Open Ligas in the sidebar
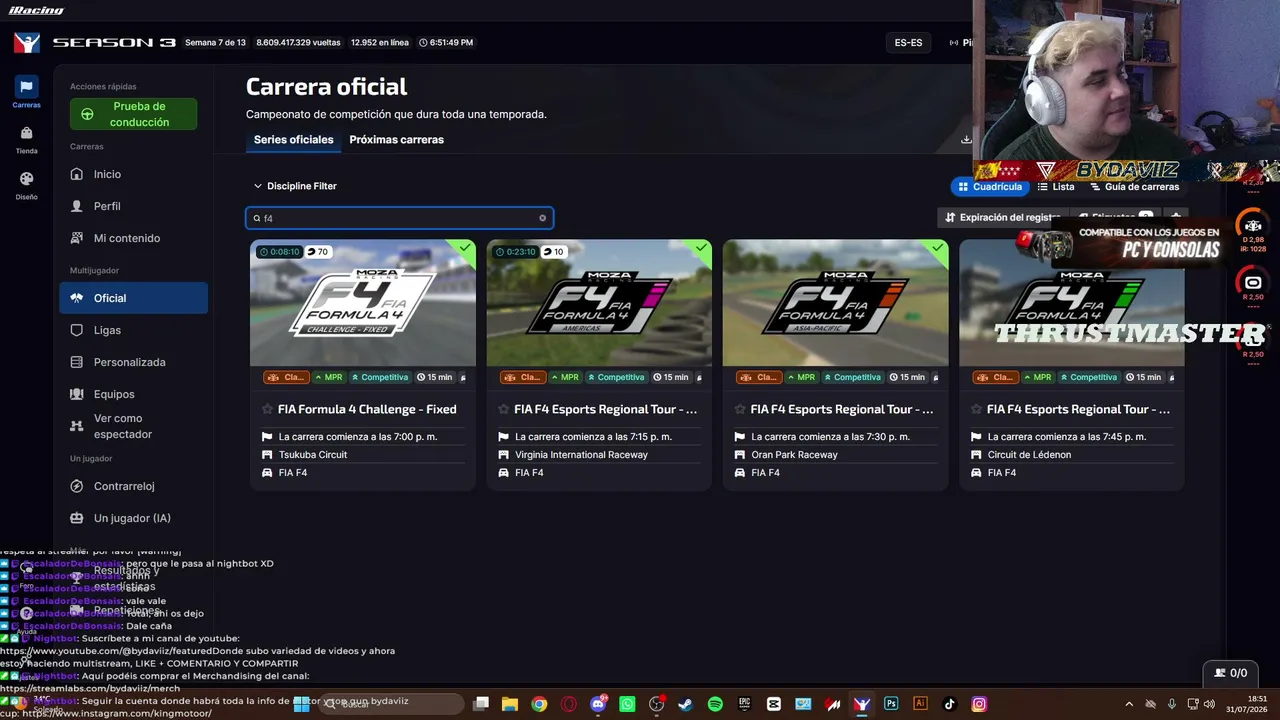Screen dimensions: 1280x720 pos(133,330)
